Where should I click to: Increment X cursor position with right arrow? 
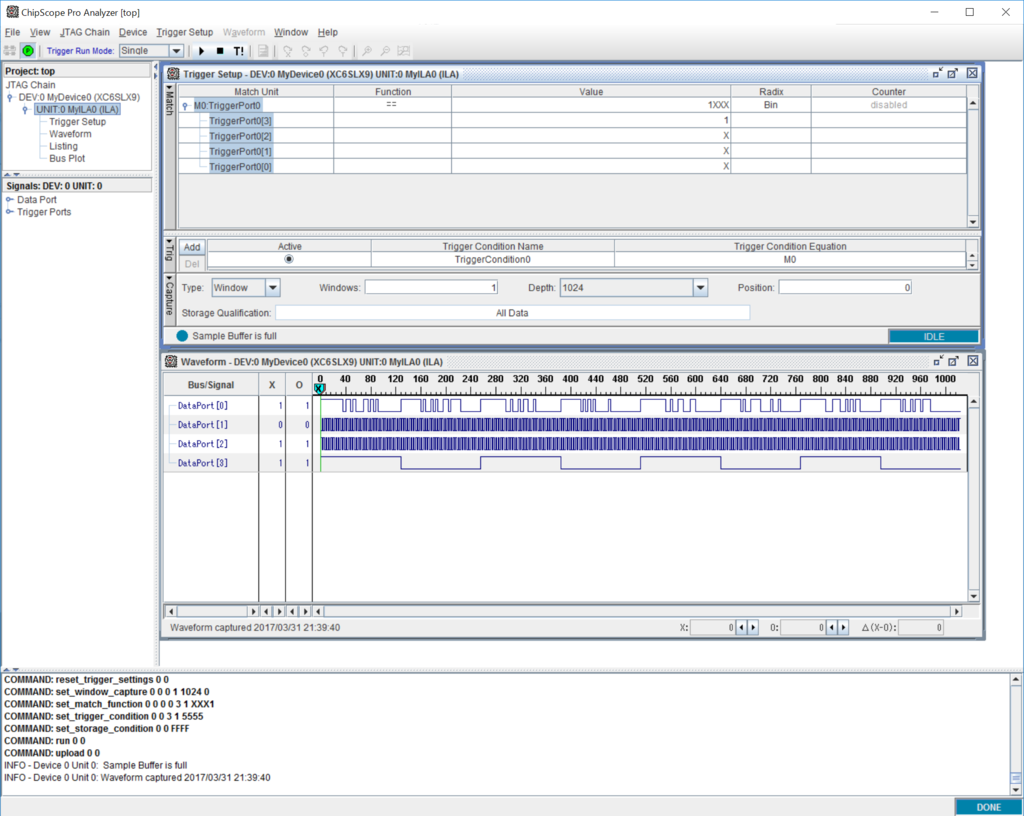point(753,627)
